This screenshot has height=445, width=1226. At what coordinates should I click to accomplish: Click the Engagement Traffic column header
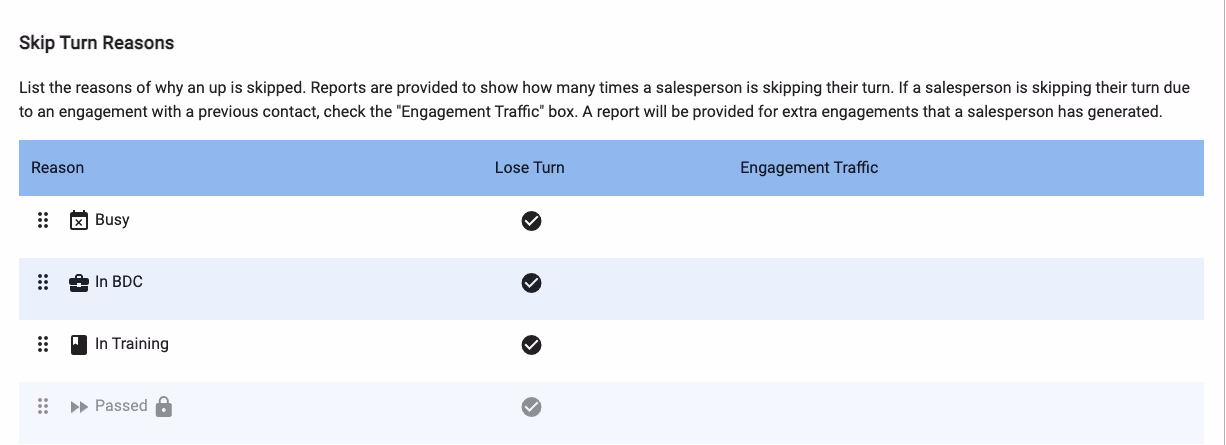point(809,168)
